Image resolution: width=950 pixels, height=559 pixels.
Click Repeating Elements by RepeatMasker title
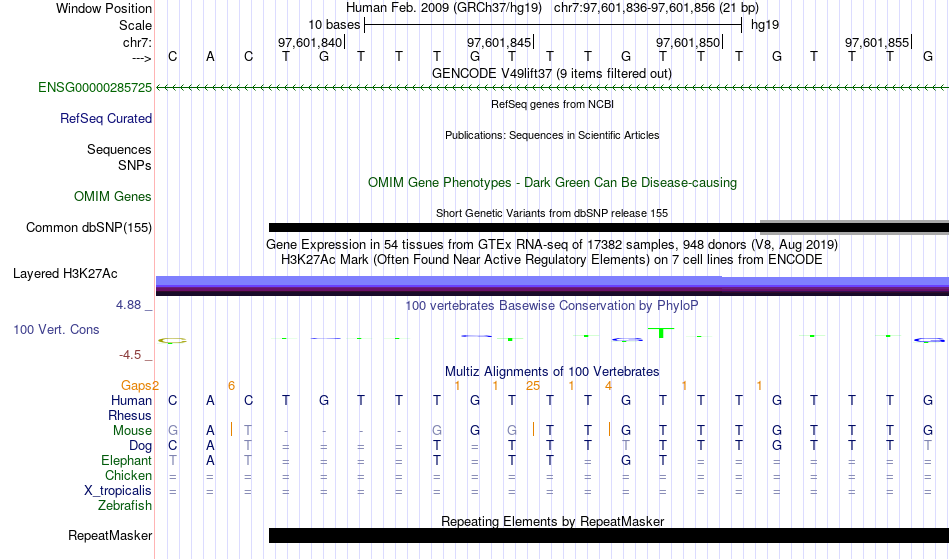tap(553, 521)
